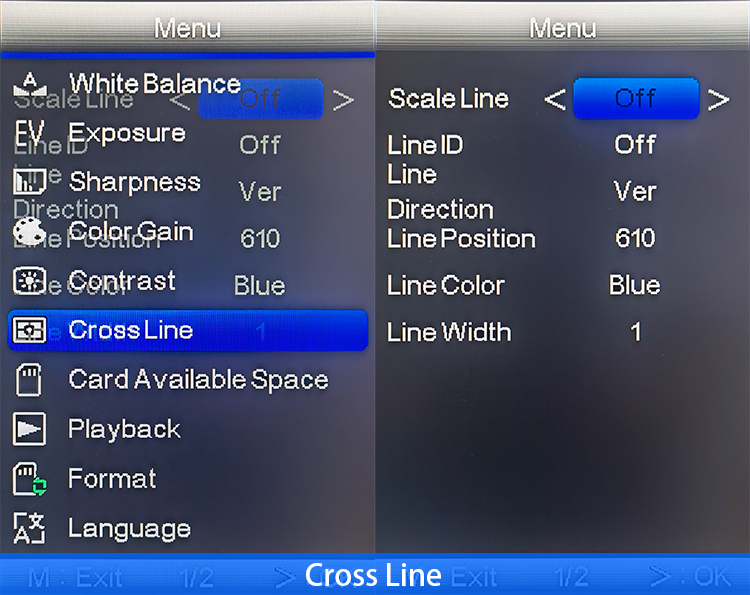
Task: Open the Card Available Space SD icon
Action: [x=29, y=380]
